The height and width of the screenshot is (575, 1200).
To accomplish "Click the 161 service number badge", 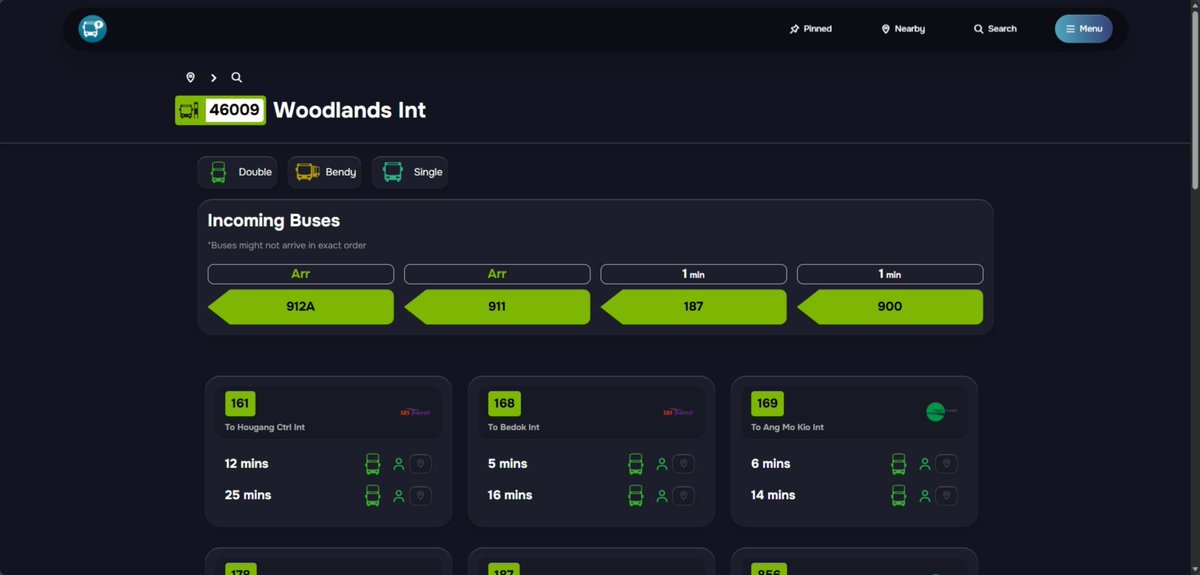I will [x=240, y=404].
